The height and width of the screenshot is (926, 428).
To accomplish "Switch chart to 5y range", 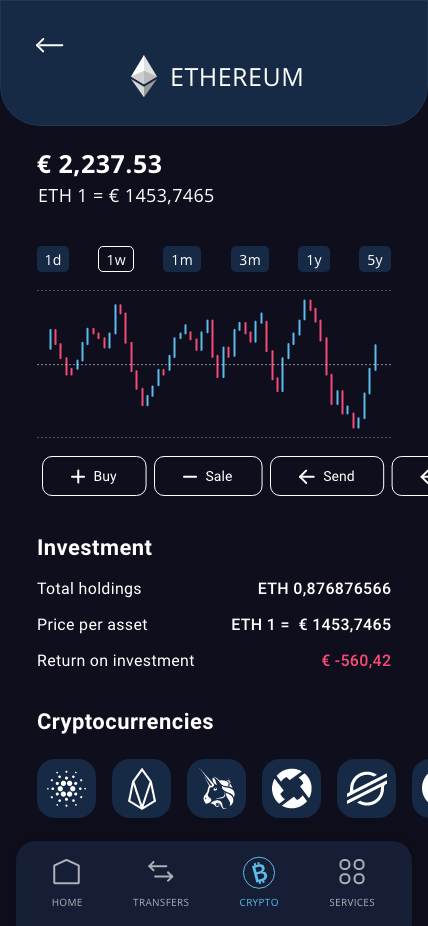I will [x=375, y=259].
